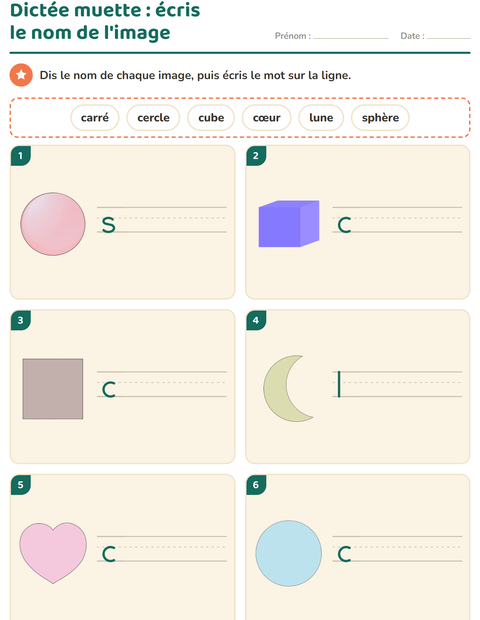Viewport: 480px width, 620px height.
Task: Select the word chip "carré"
Action: (95, 117)
